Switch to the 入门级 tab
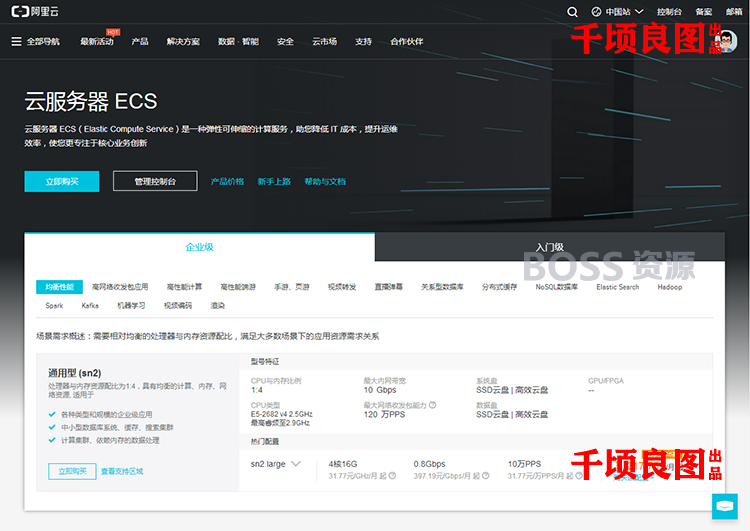Screen dimensions: 750x531 pyautogui.click(x=550, y=247)
